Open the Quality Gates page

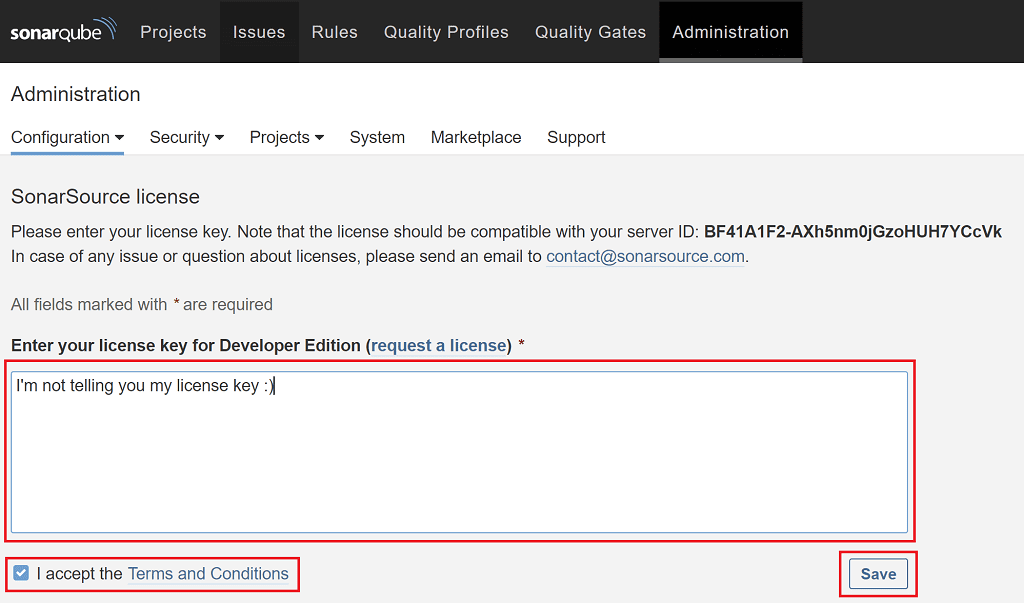(590, 31)
